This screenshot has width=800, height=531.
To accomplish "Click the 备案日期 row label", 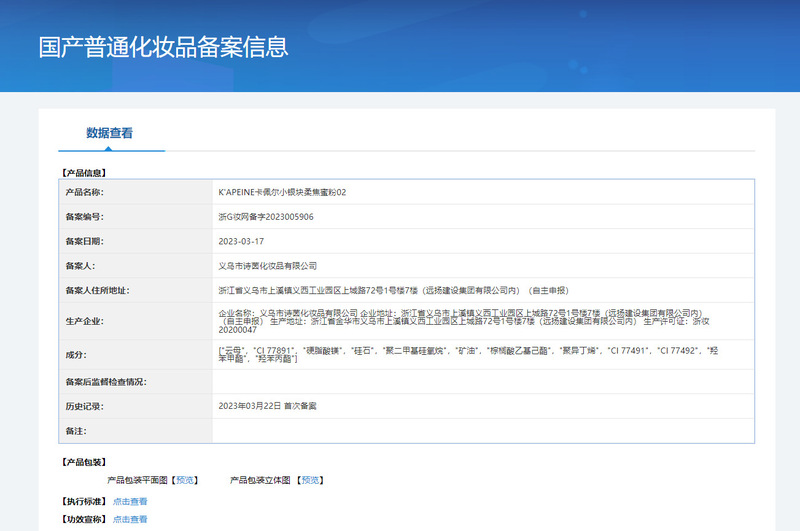I will coord(85,241).
